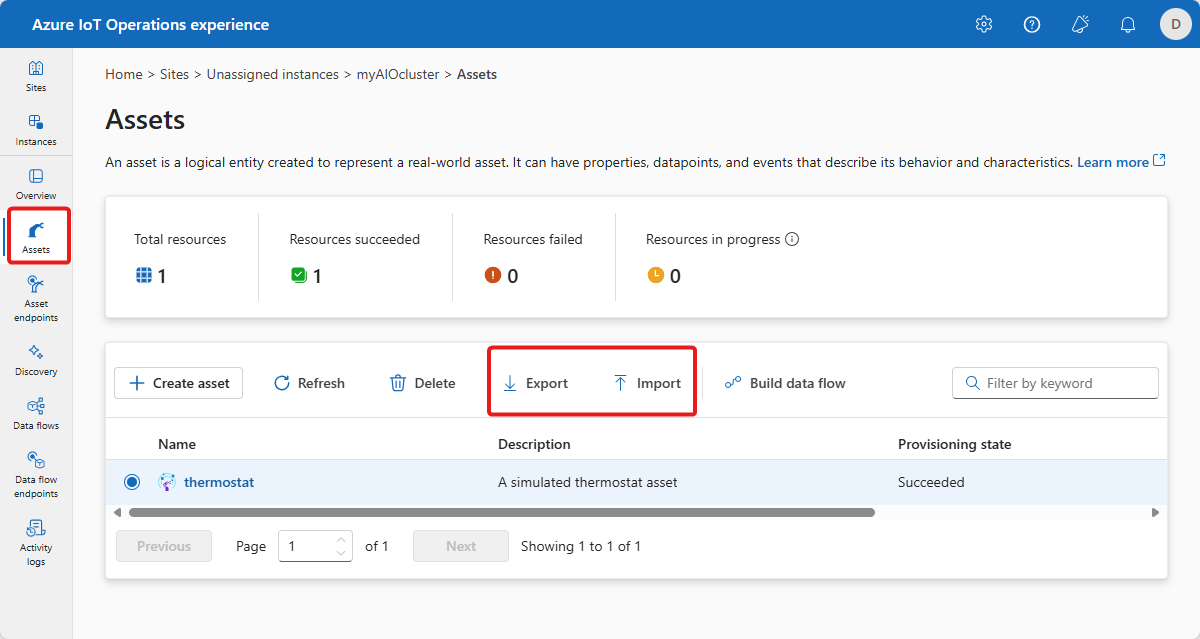Image resolution: width=1200 pixels, height=639 pixels.
Task: Open Instances in the sidebar
Action: tap(36, 130)
